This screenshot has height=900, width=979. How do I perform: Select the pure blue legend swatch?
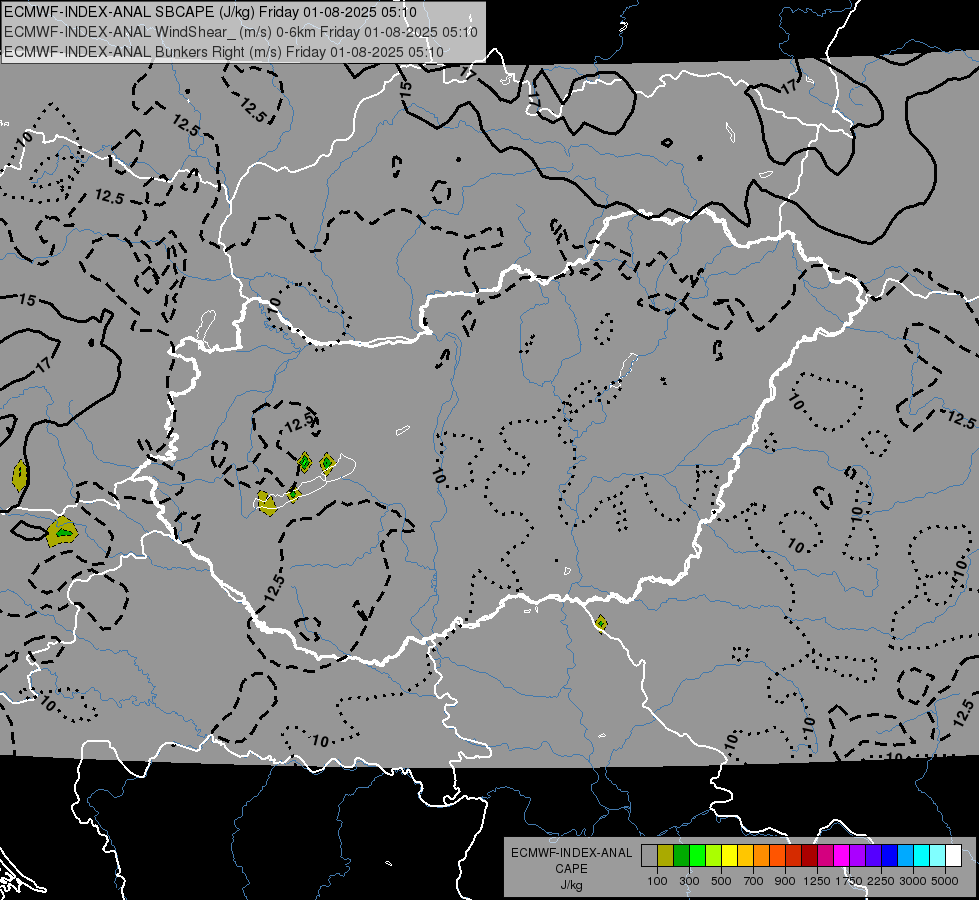890,856
